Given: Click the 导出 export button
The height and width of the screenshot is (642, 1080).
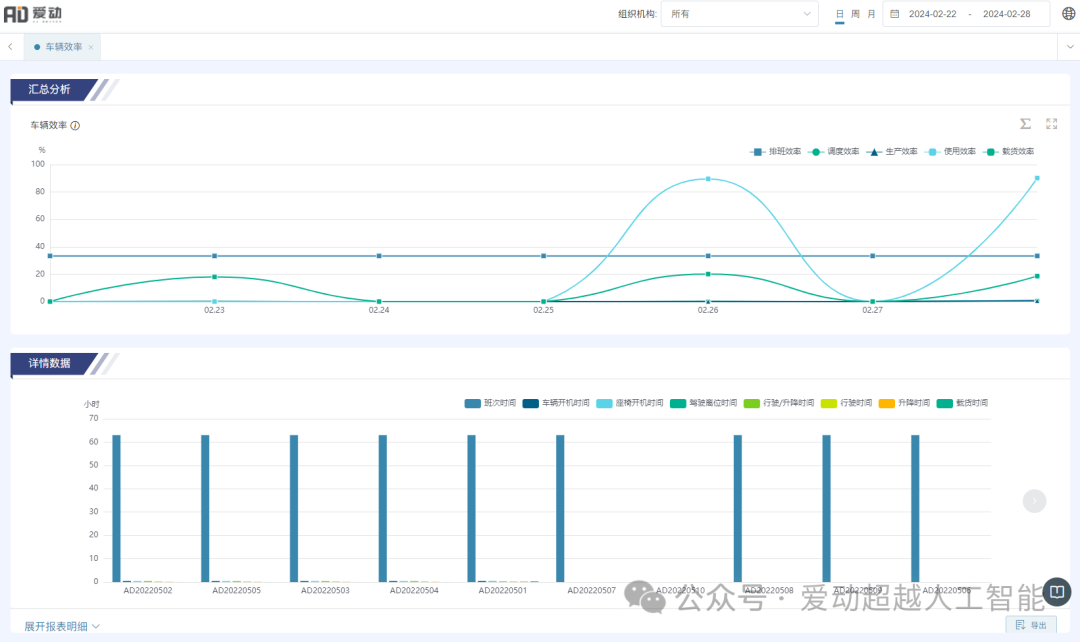Looking at the screenshot, I should click(x=1030, y=625).
